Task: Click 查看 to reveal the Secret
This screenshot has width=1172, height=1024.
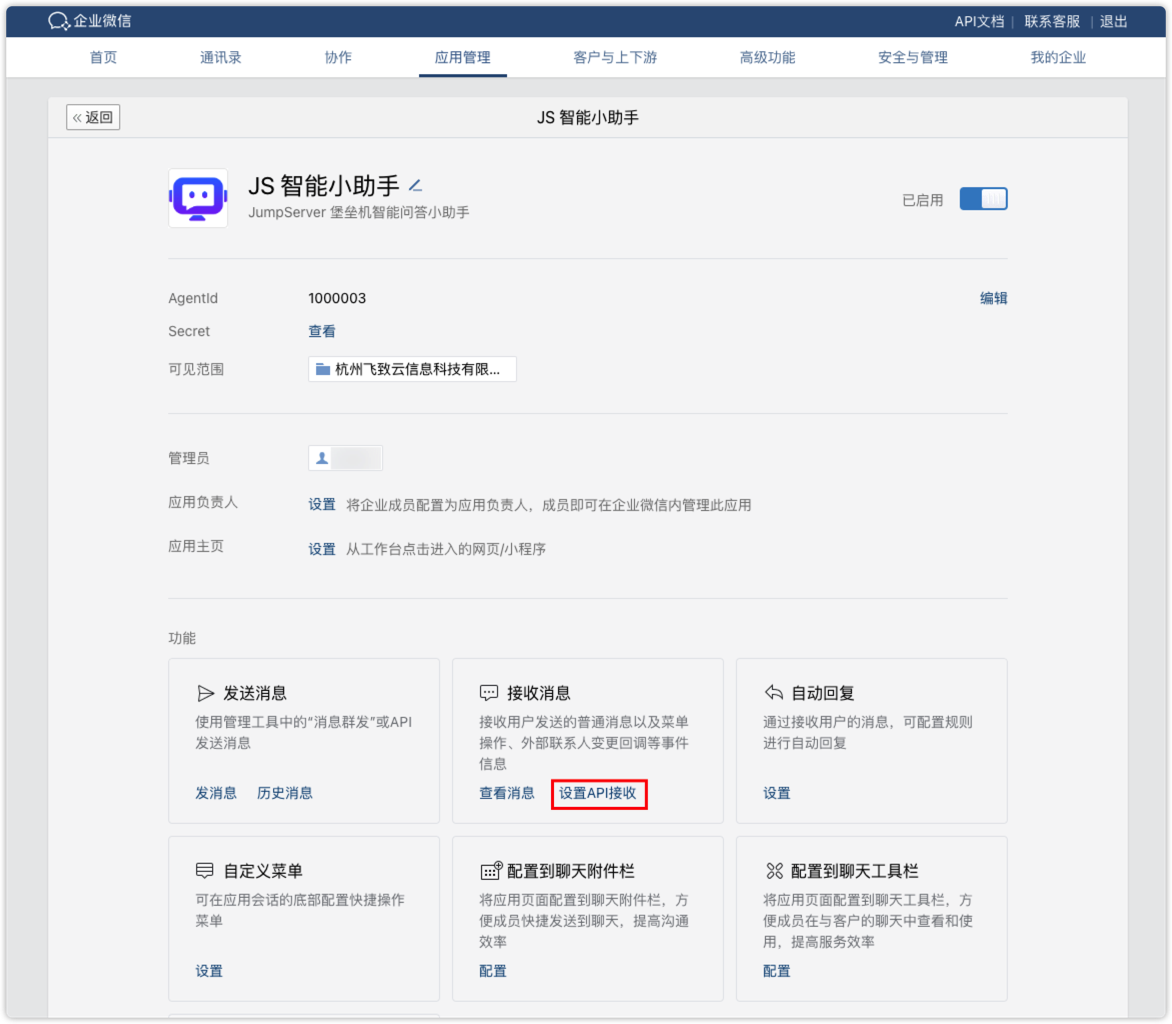Action: 322,330
